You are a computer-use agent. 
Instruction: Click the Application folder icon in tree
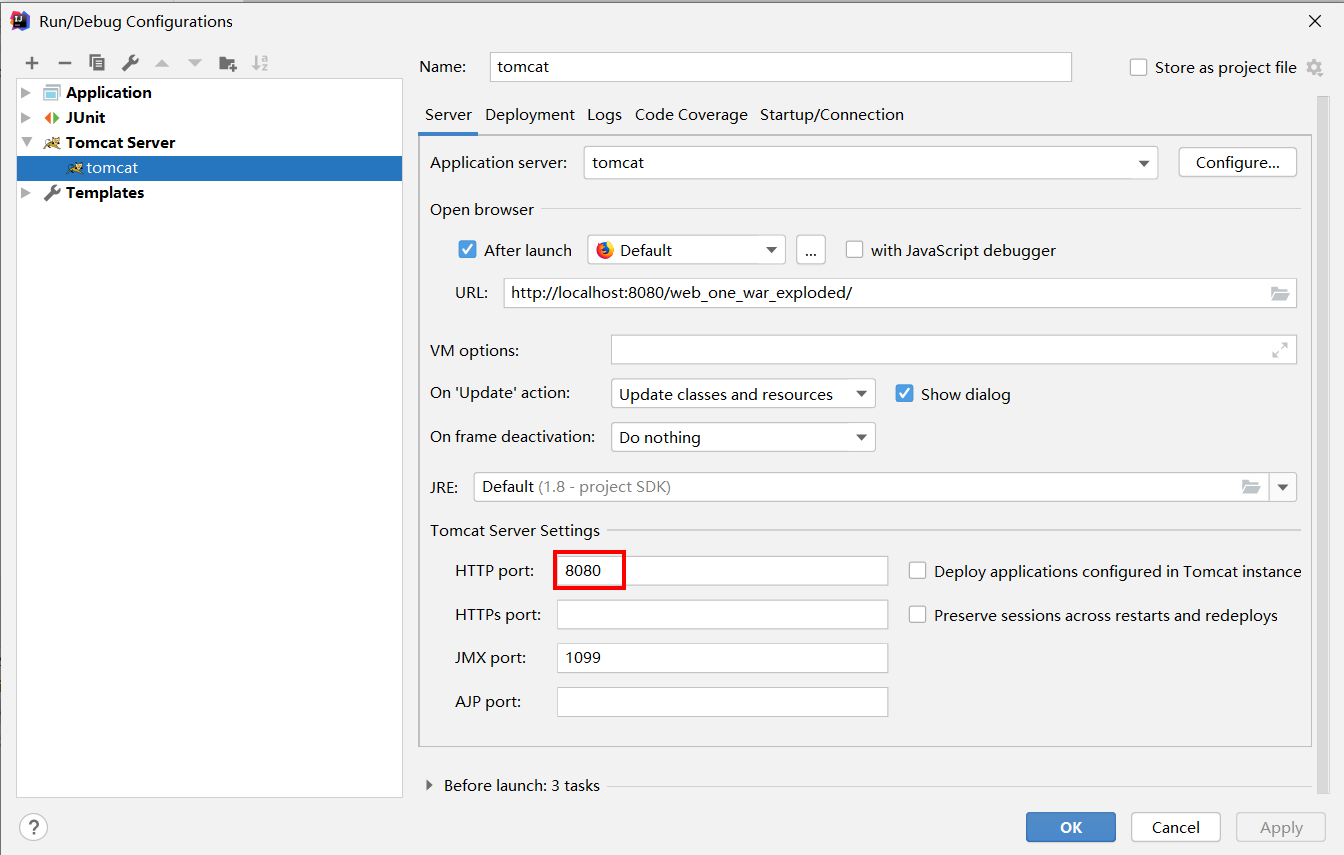(52, 92)
